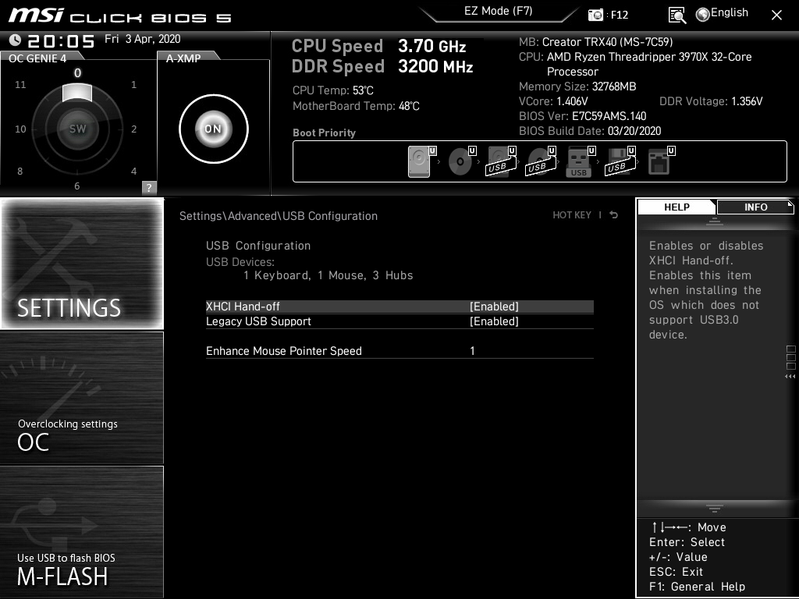Viewport: 799px width, 599px height.
Task: Open the M-FLASH section
Action: coord(82,532)
